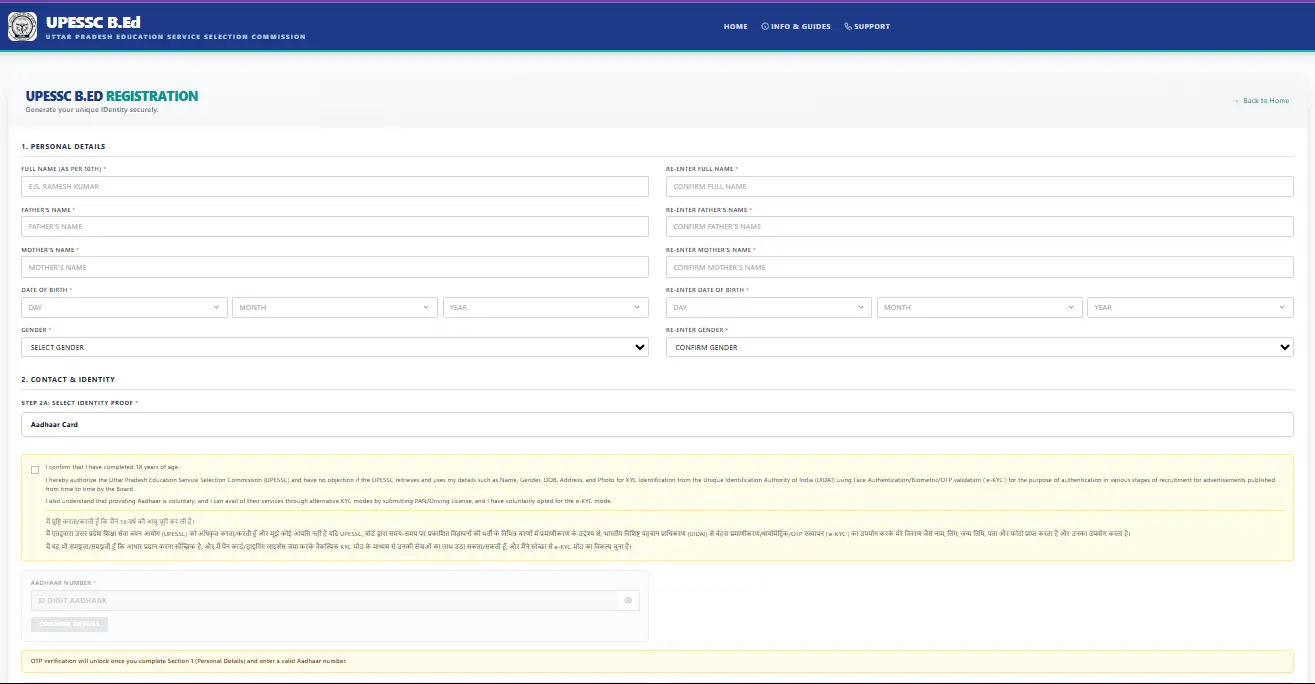Open the Date of Birth MONTH dropdown
The image size is (1315, 684).
pos(335,307)
